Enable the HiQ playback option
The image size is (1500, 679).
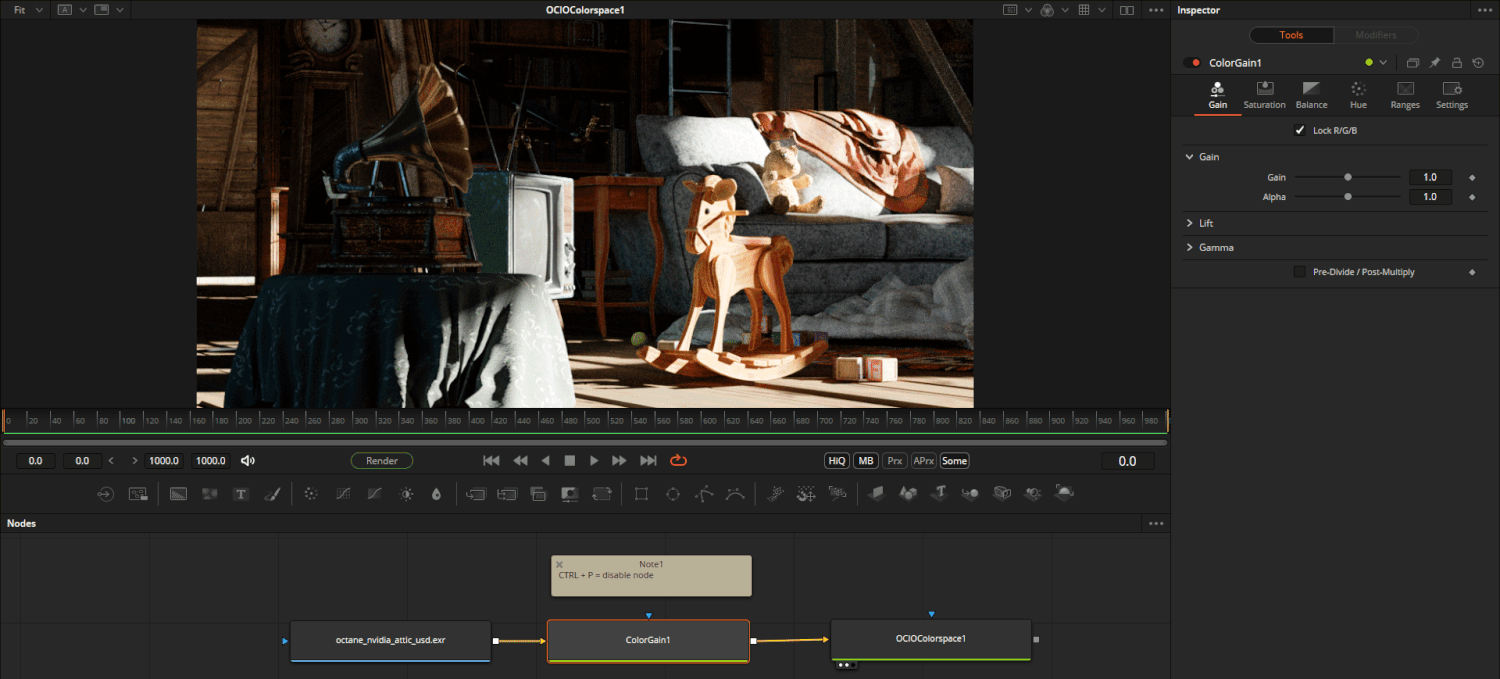click(836, 460)
